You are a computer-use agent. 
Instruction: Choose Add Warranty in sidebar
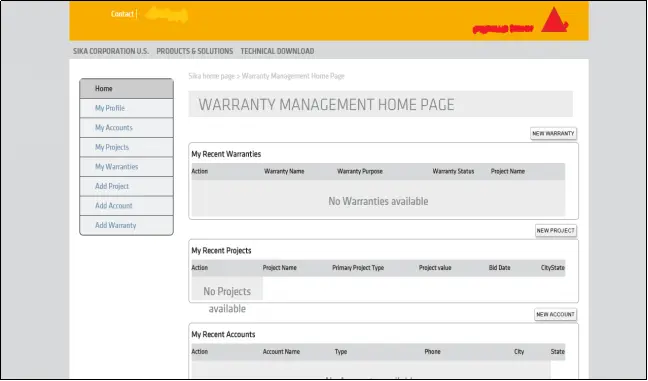pos(126,225)
